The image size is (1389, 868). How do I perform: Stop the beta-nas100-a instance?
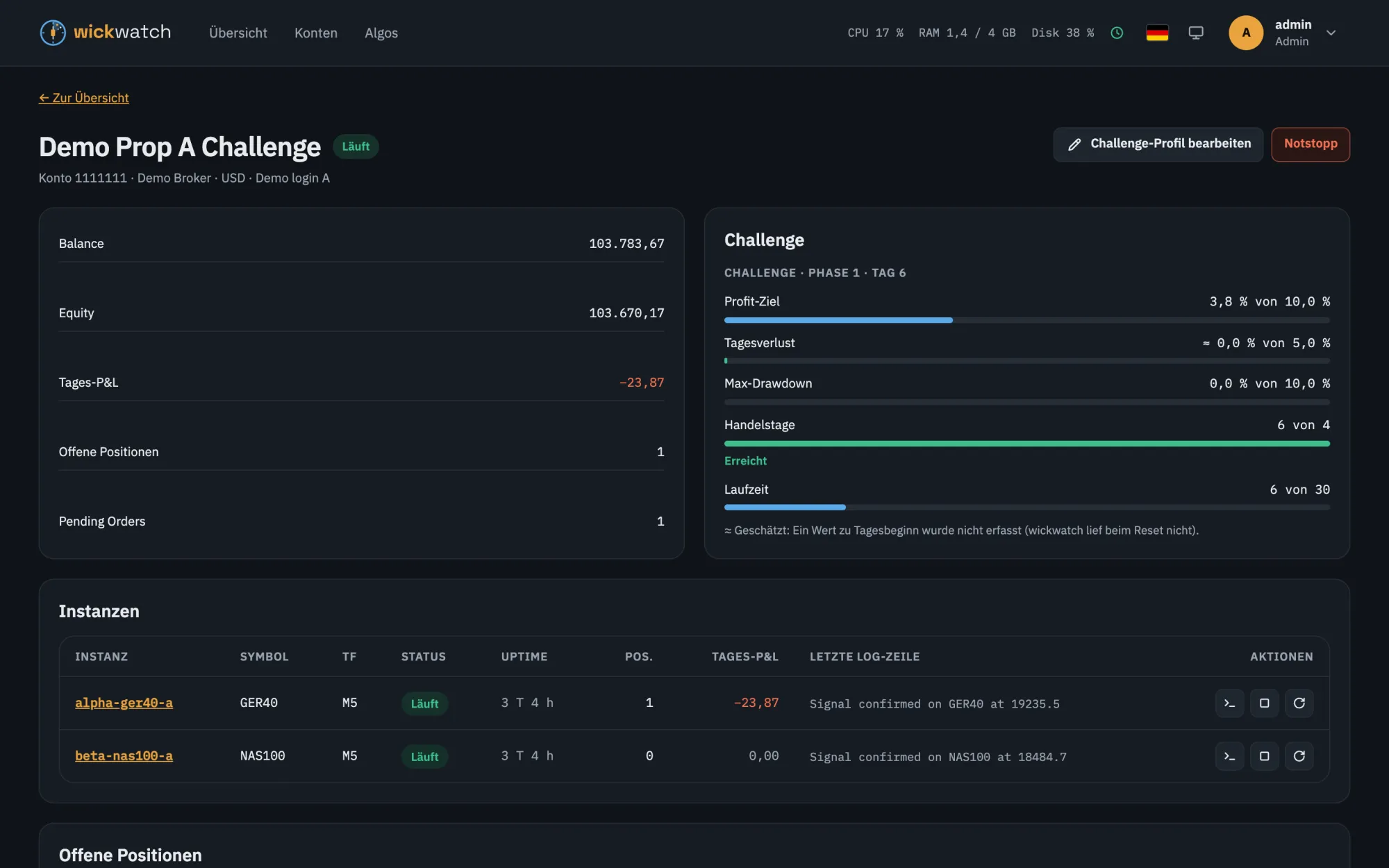pyautogui.click(x=1264, y=756)
